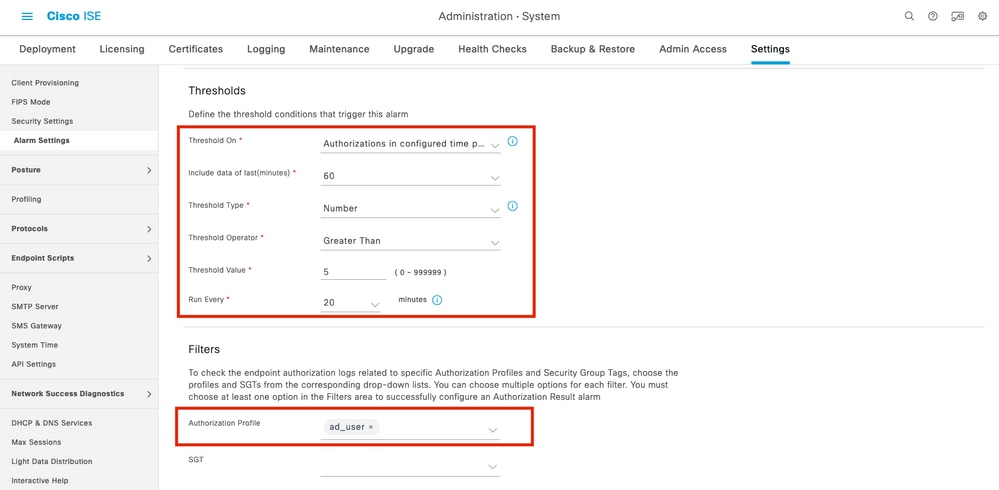Click the Filters section heading

click(x=204, y=350)
